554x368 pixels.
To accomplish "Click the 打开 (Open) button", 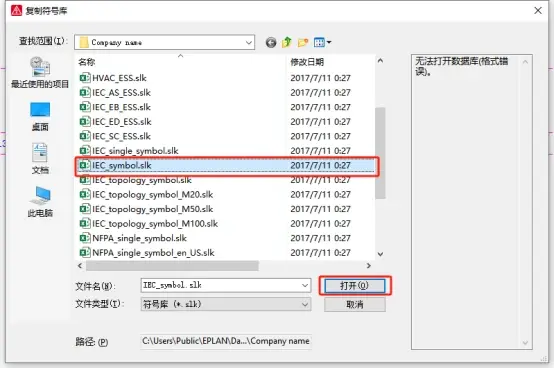I will 355,286.
